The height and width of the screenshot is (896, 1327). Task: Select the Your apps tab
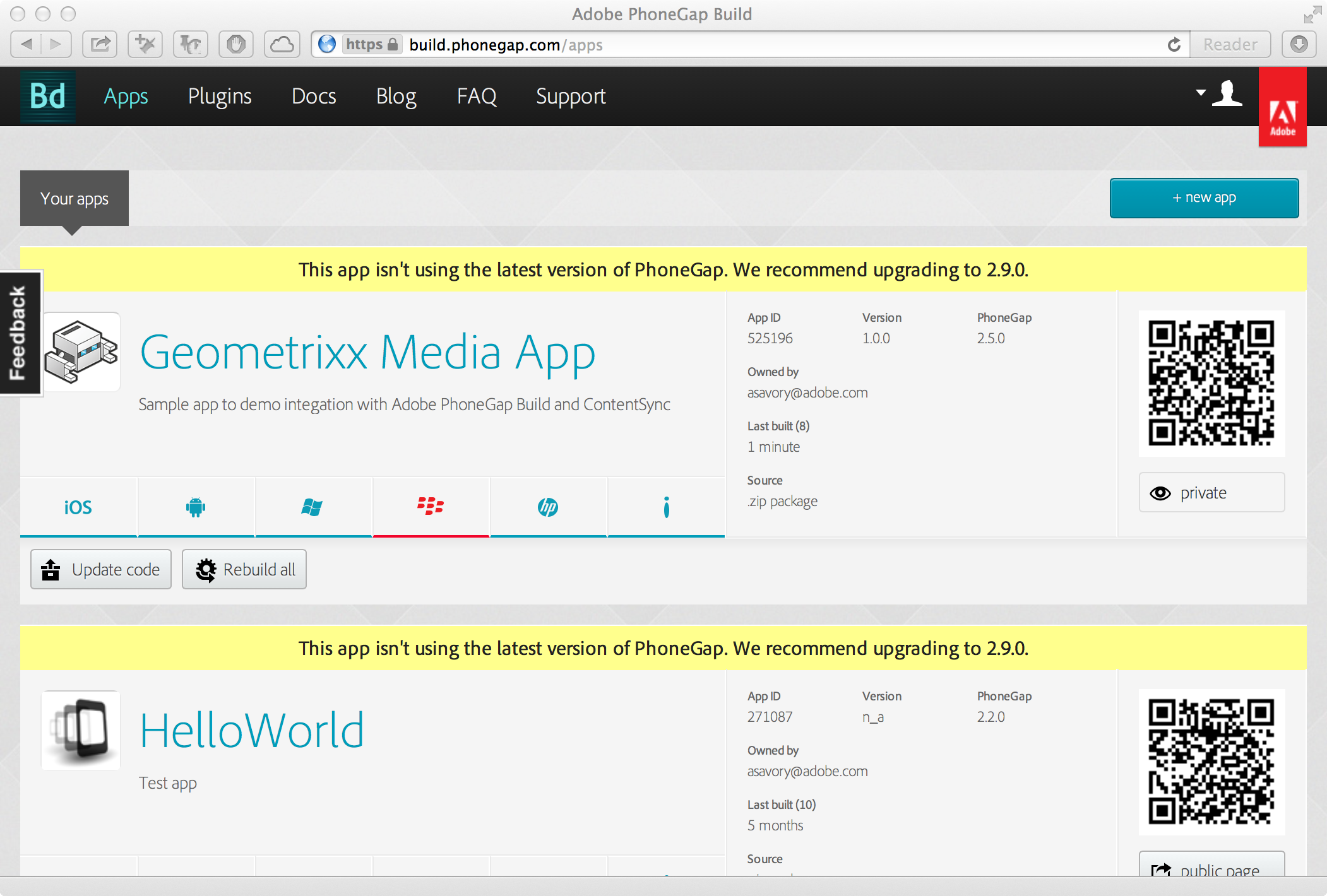click(74, 198)
